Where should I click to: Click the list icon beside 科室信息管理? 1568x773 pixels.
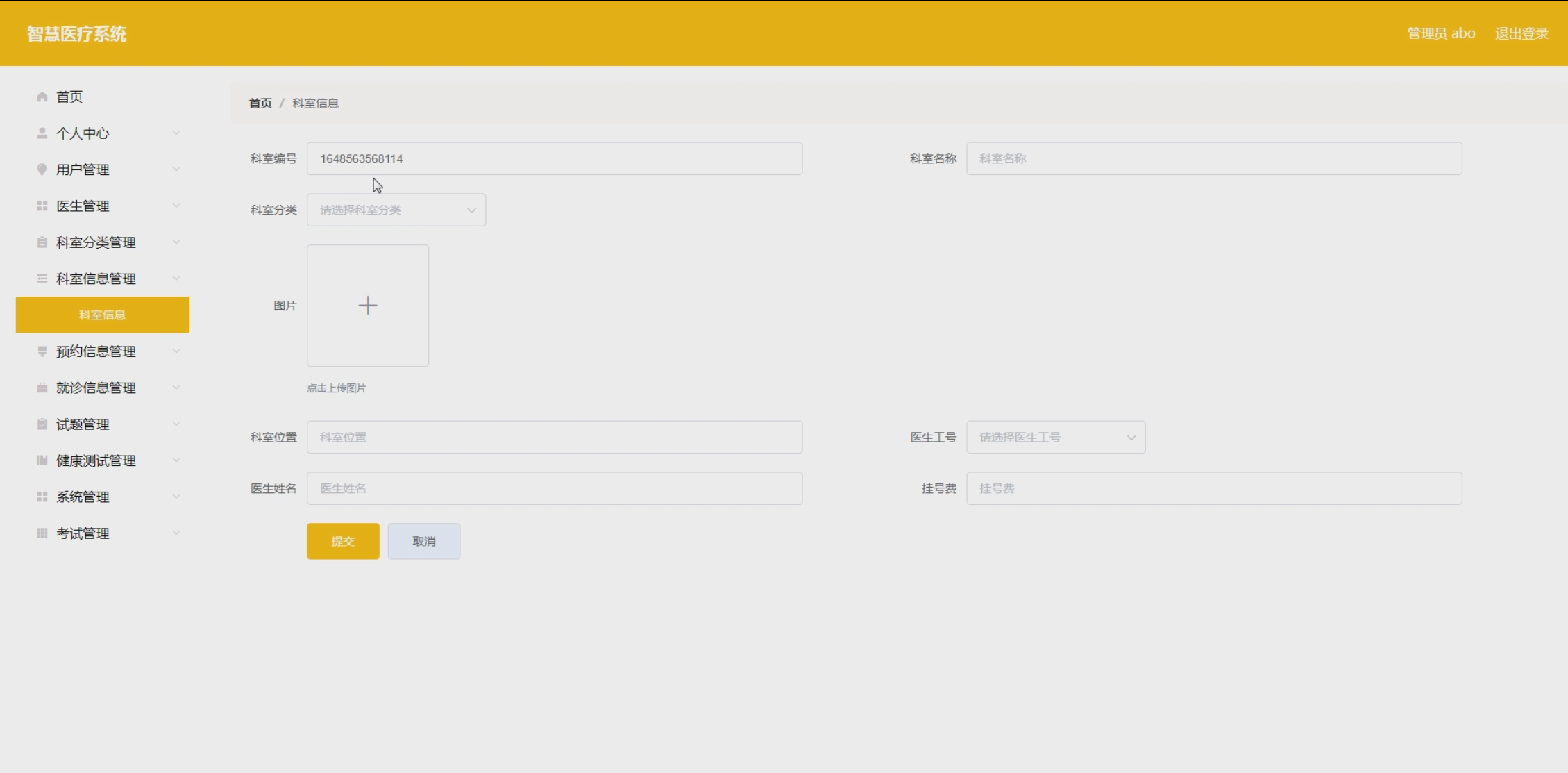pyautogui.click(x=42, y=279)
